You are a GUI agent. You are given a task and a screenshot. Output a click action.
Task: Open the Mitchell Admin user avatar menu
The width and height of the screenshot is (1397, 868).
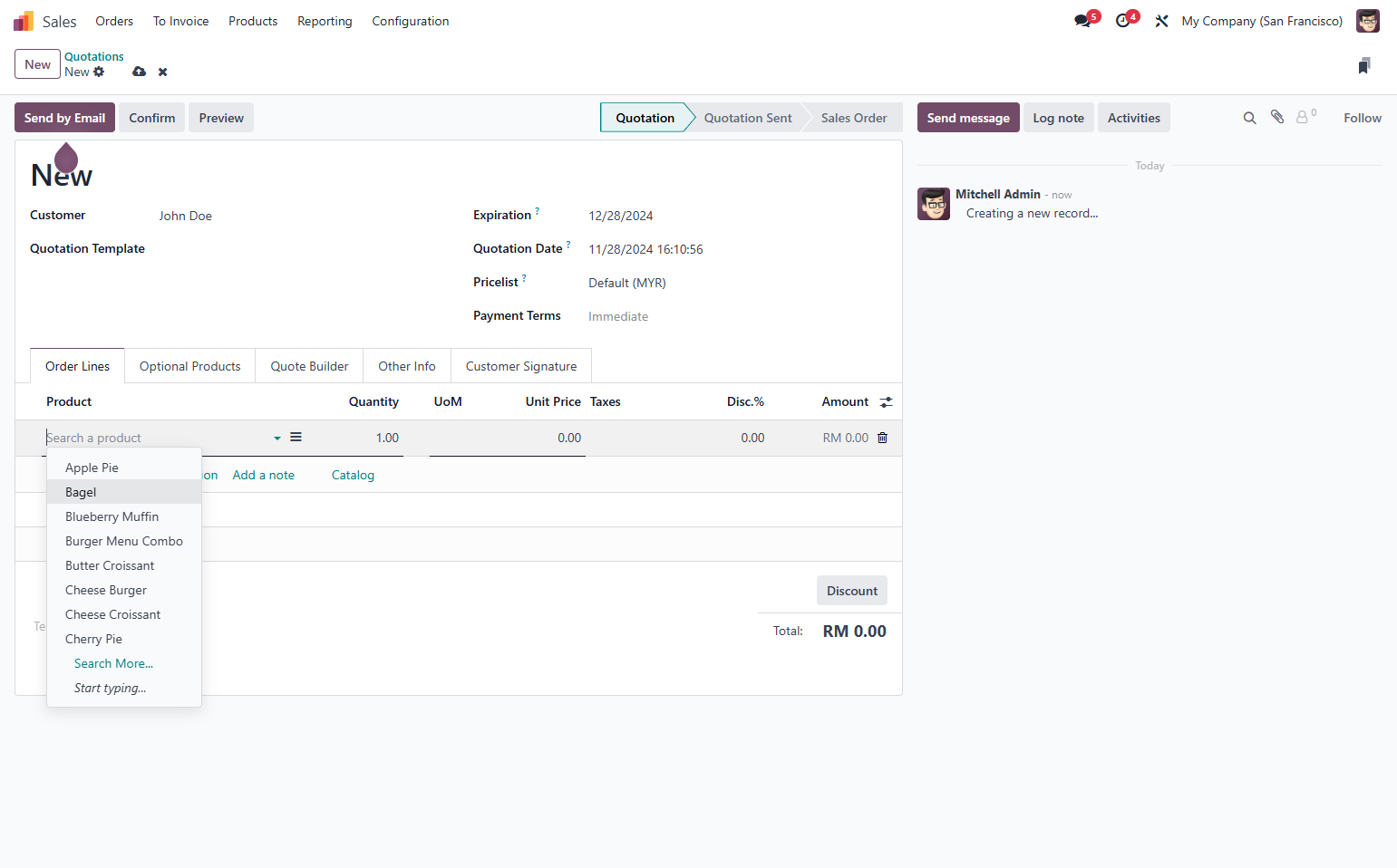click(x=1368, y=21)
